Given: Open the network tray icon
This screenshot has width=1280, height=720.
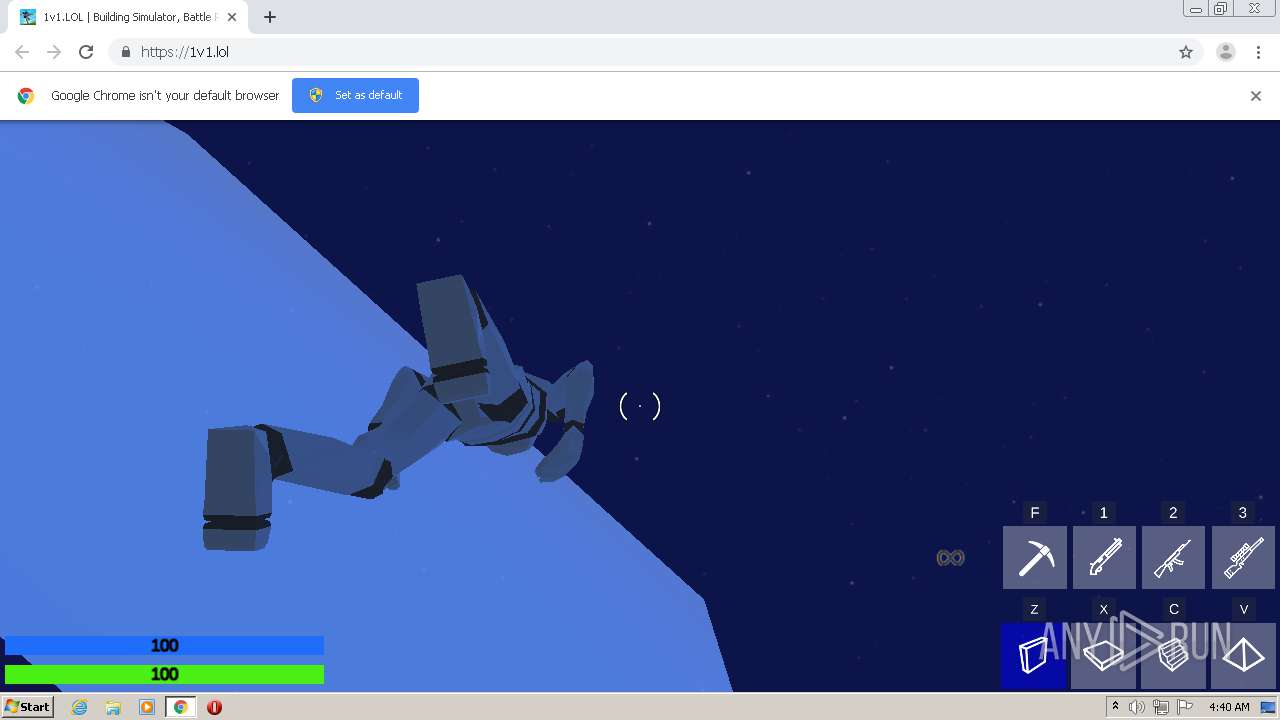Looking at the screenshot, I should [1161, 707].
